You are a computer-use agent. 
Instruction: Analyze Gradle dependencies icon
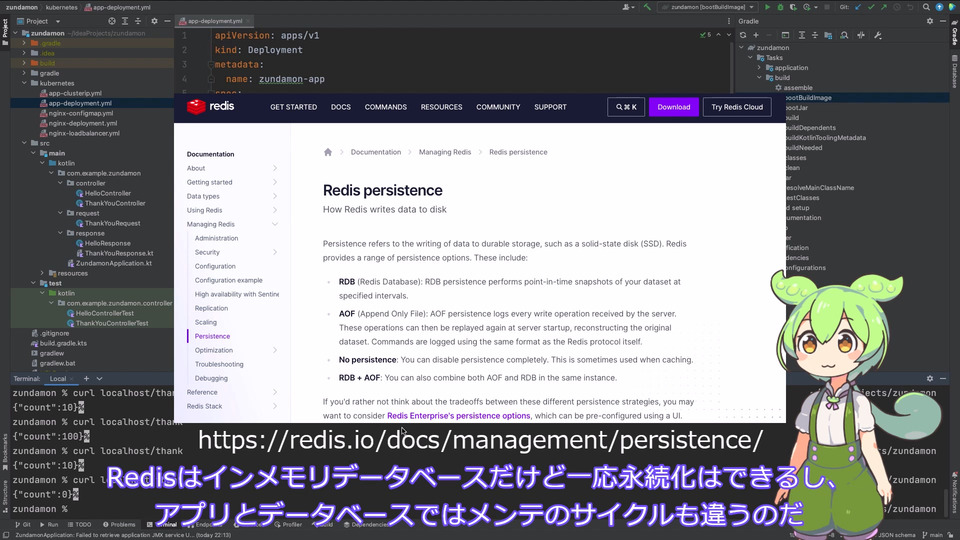coord(844,36)
